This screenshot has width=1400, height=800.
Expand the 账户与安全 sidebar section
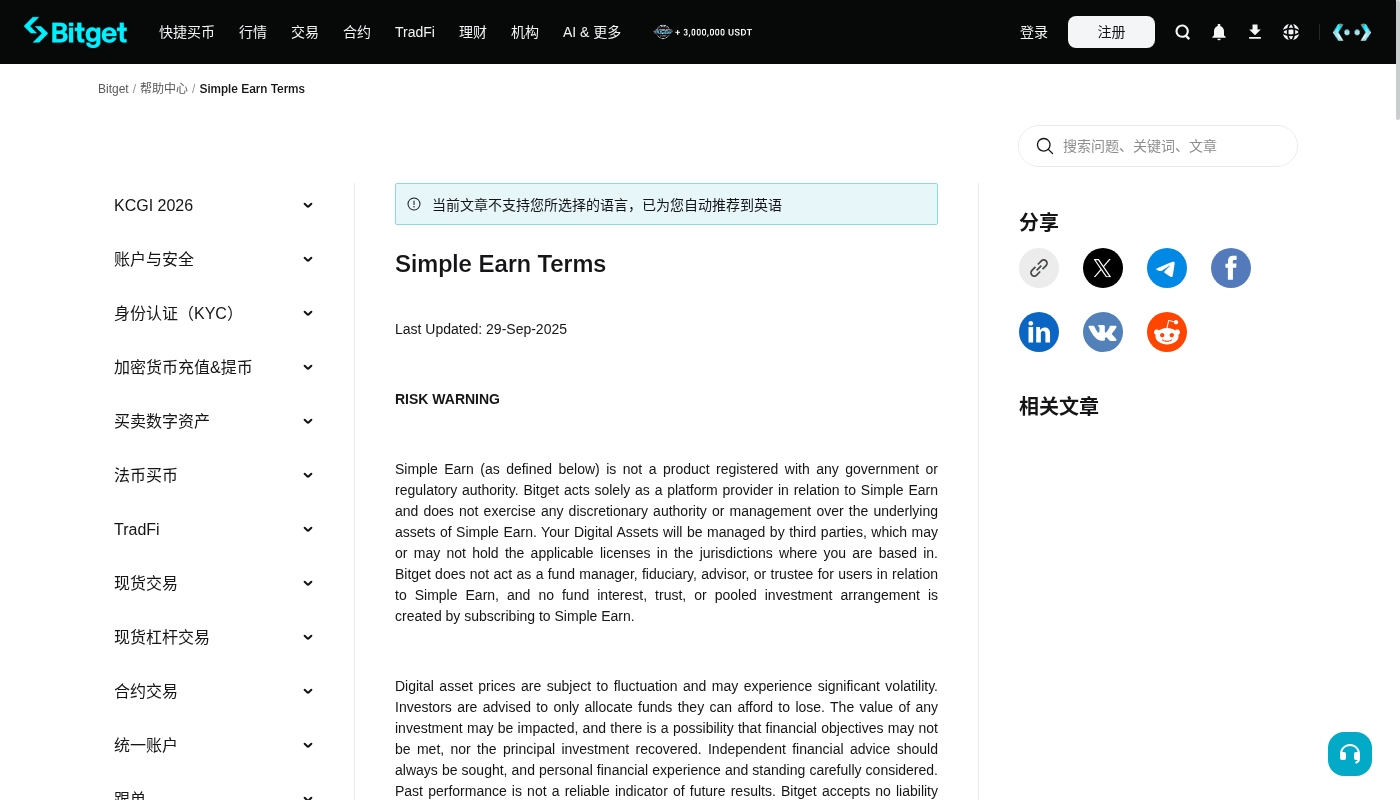click(x=214, y=259)
